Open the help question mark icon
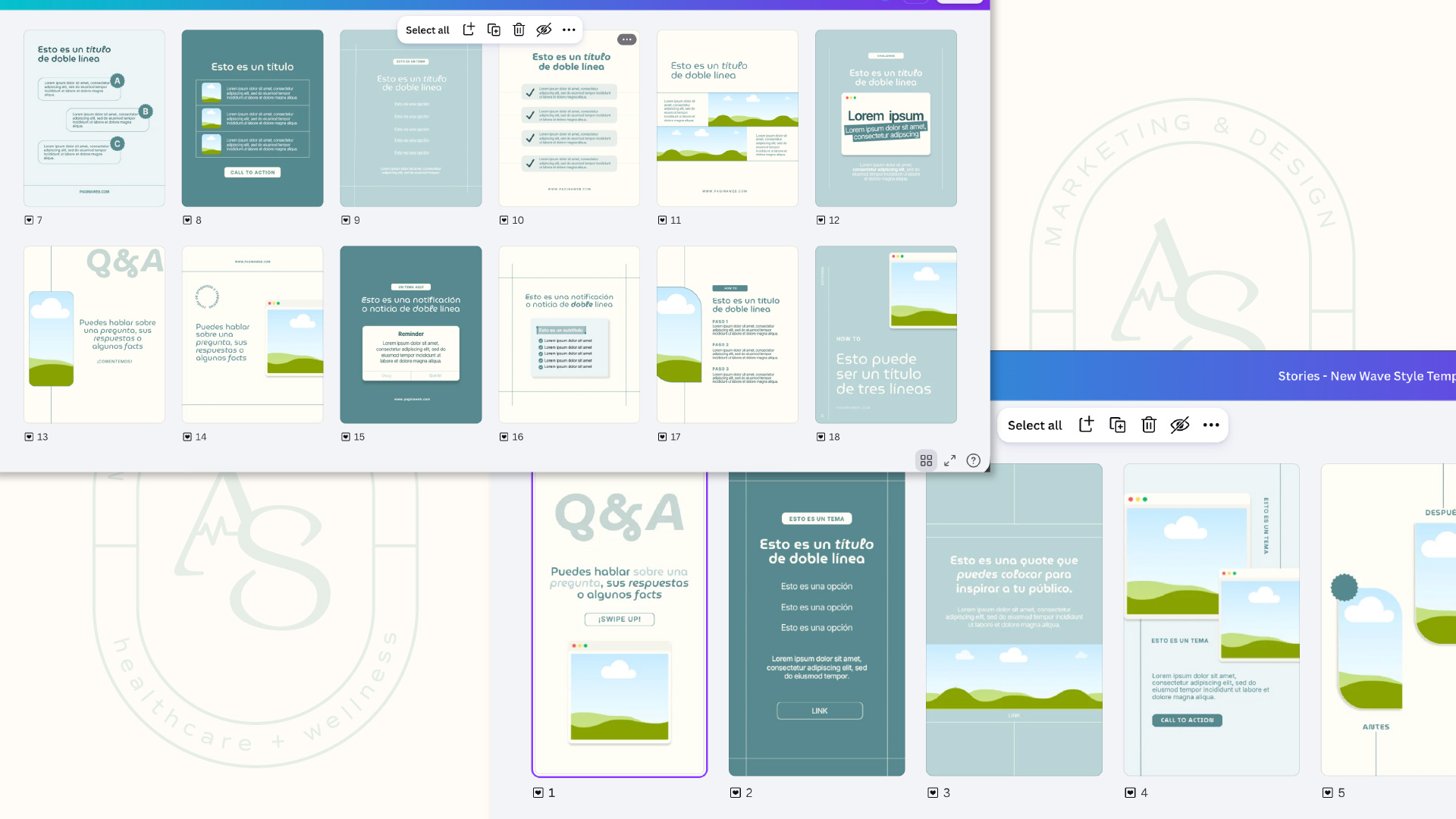1456x819 pixels. pyautogui.click(x=974, y=460)
